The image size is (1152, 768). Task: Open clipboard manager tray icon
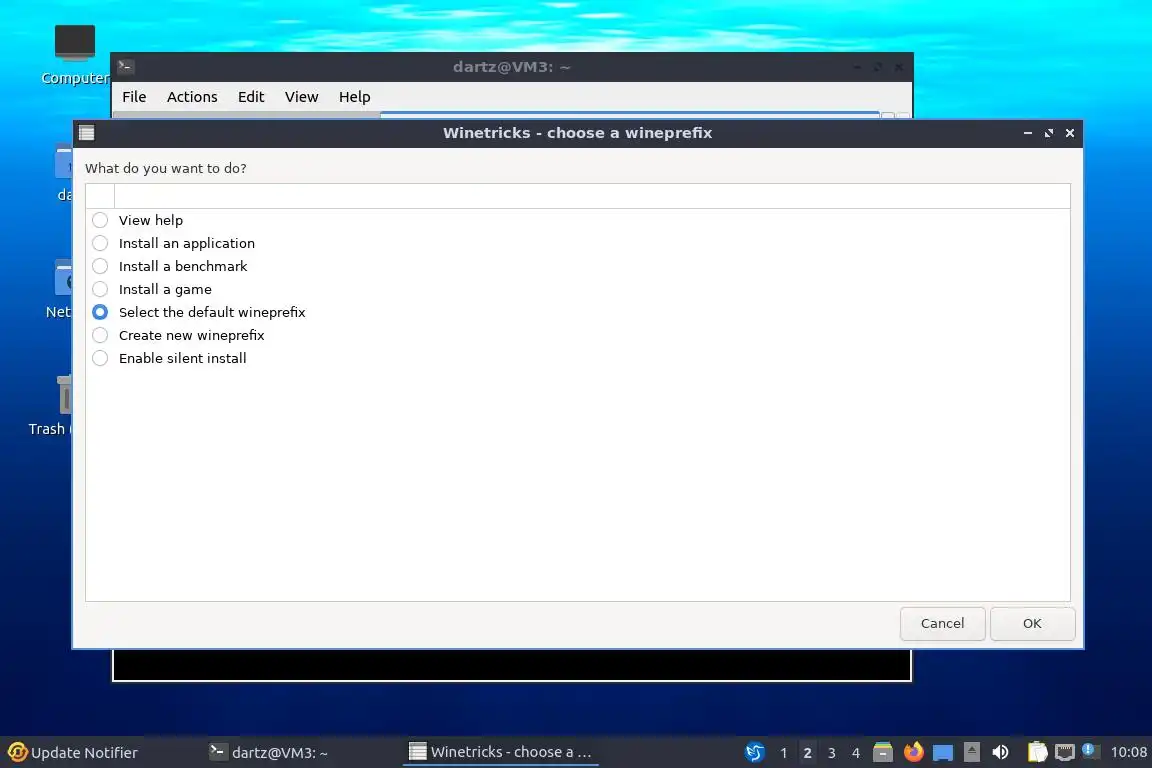[1037, 752]
